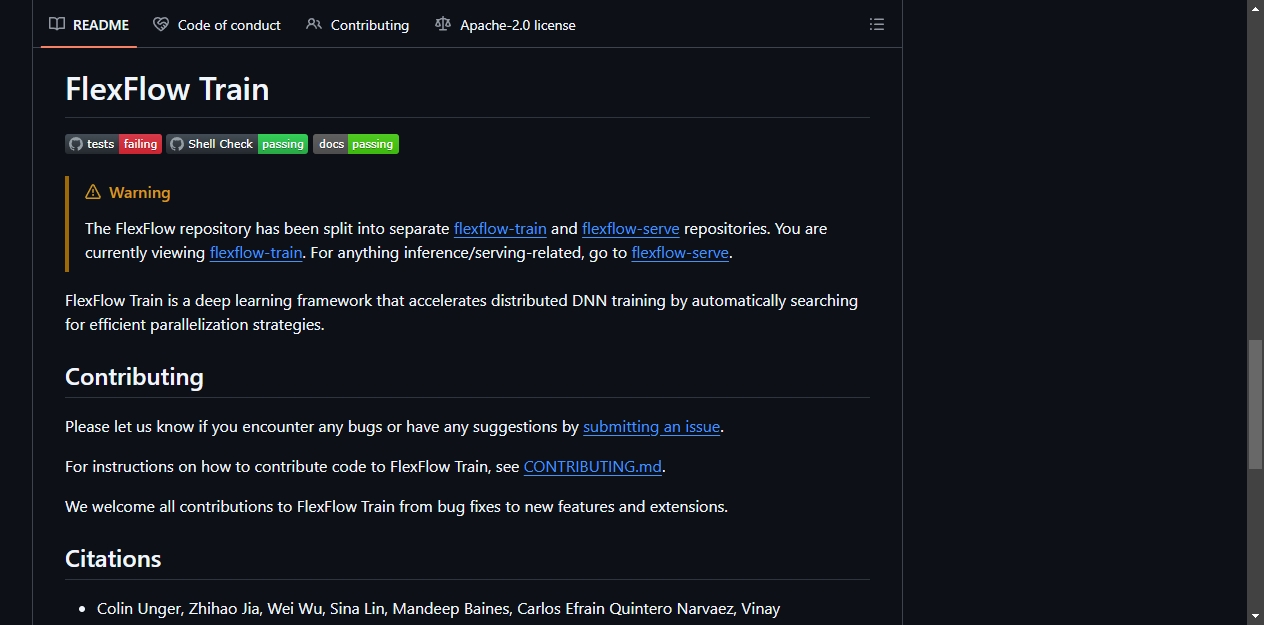The height and width of the screenshot is (625, 1264).
Task: Open the README tab
Action: point(90,24)
